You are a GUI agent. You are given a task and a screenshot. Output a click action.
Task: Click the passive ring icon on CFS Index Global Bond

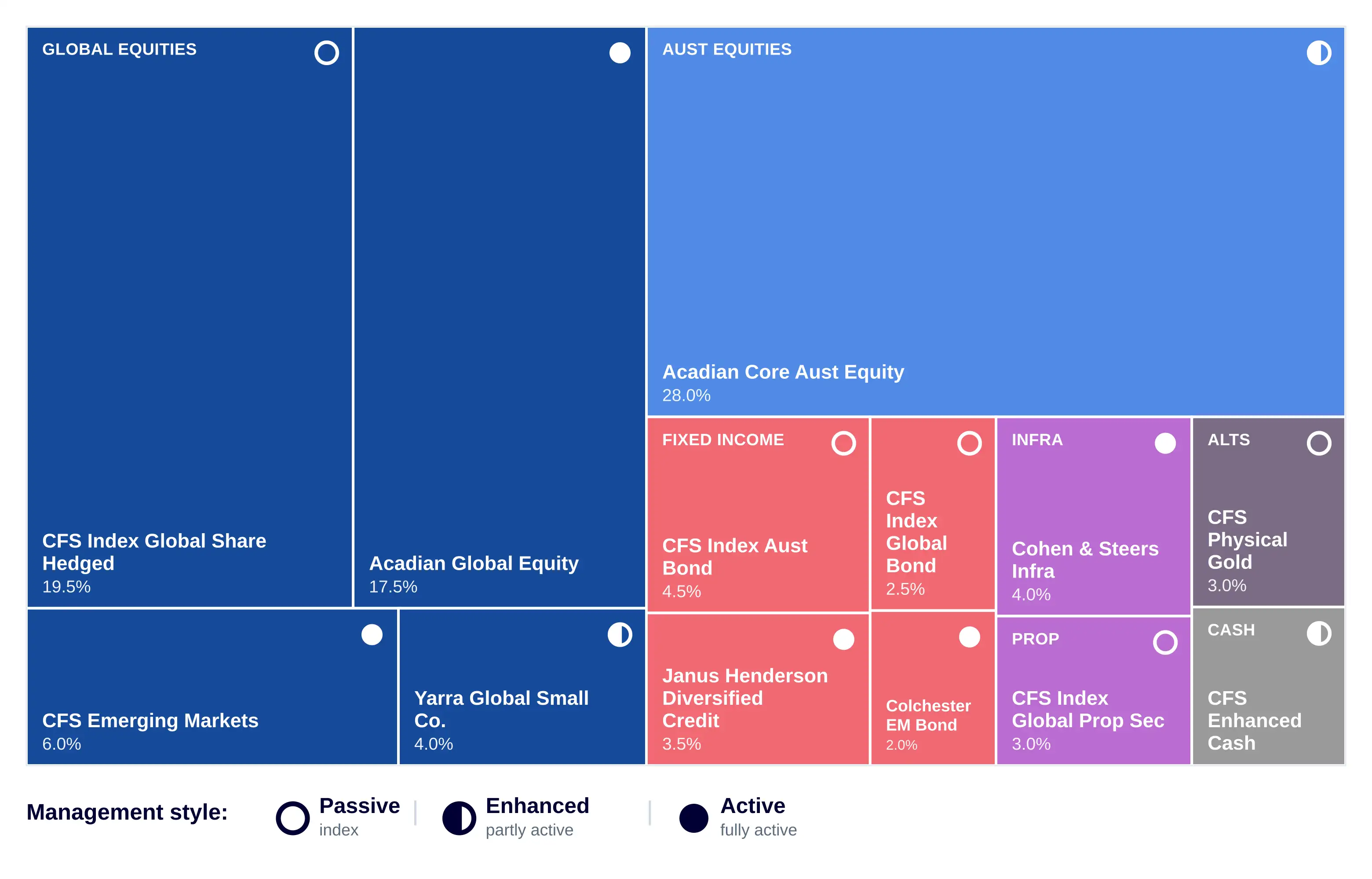969,443
